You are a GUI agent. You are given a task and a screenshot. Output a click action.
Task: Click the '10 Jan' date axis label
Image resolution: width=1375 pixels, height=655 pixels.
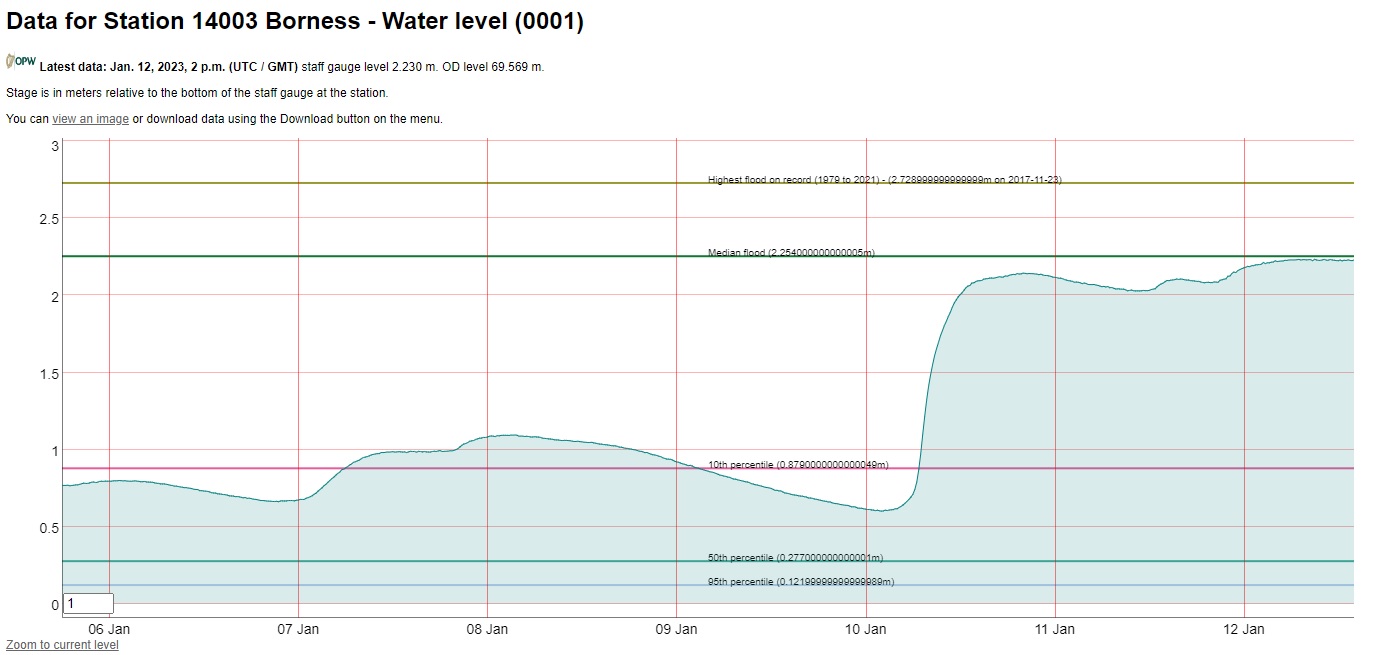(x=866, y=629)
